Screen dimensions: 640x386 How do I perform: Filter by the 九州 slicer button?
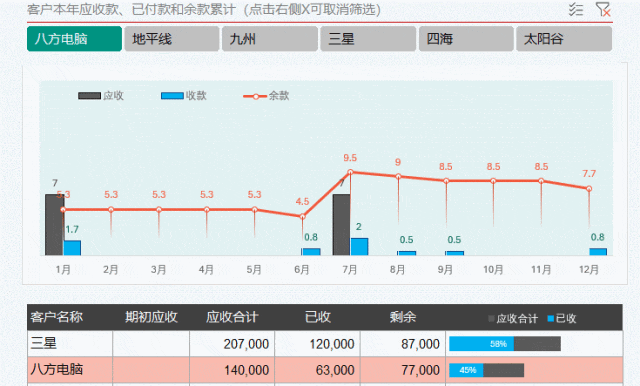coord(270,39)
